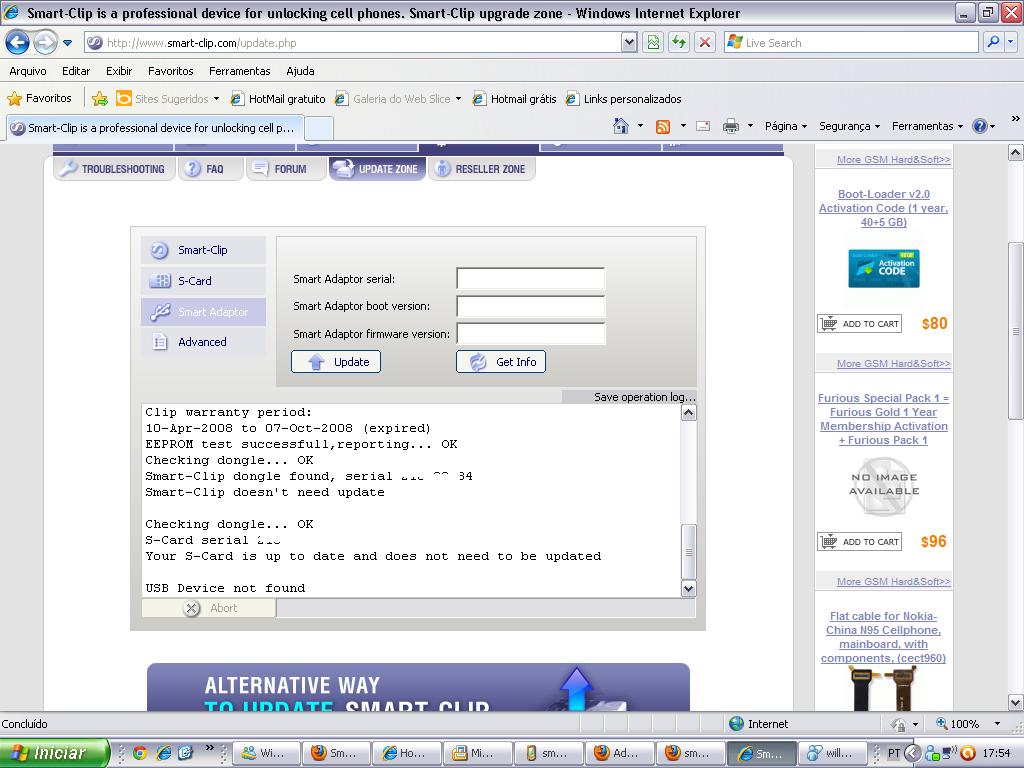Click the Update button
The height and width of the screenshot is (768, 1024).
(336, 362)
